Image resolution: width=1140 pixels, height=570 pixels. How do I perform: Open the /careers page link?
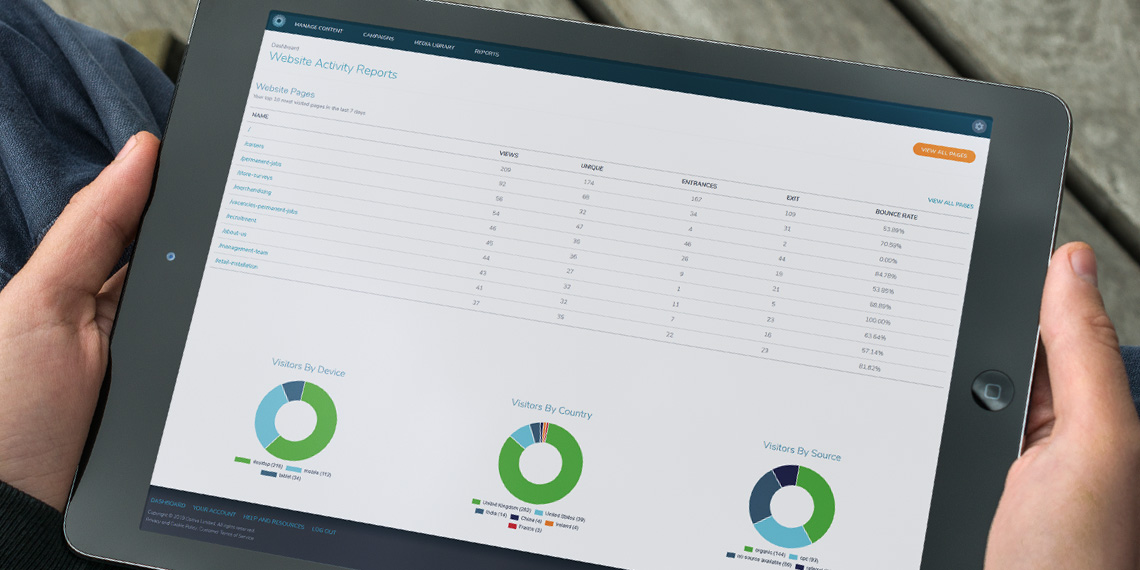(255, 145)
